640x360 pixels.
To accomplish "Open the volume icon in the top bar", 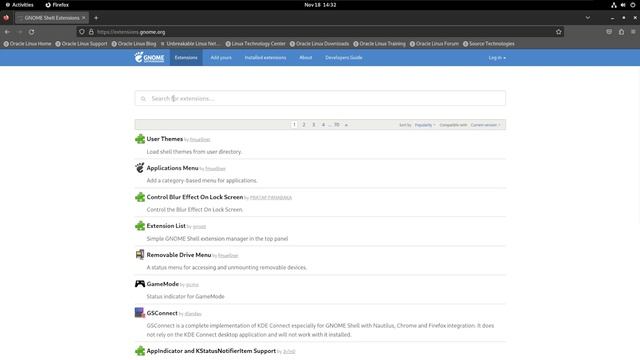I will click(623, 5).
